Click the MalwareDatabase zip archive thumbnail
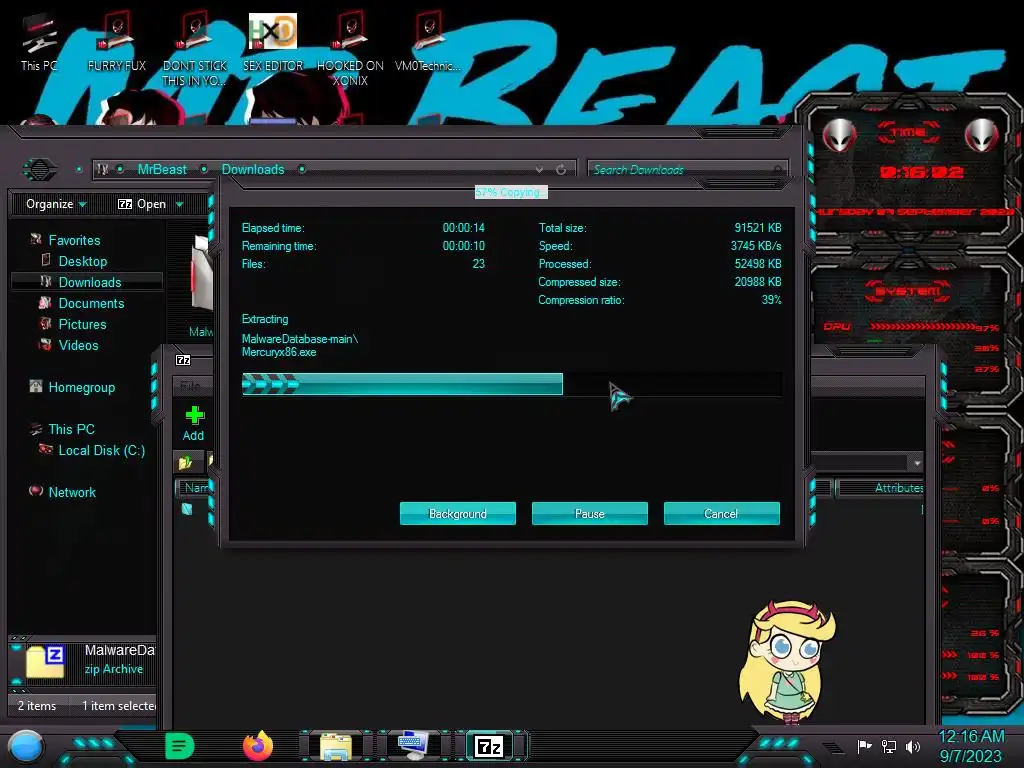The width and height of the screenshot is (1024, 768). pos(45,661)
